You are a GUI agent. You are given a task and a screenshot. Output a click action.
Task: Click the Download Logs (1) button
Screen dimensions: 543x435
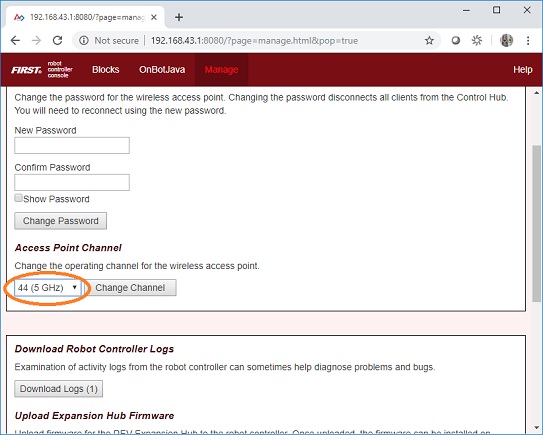click(x=59, y=389)
